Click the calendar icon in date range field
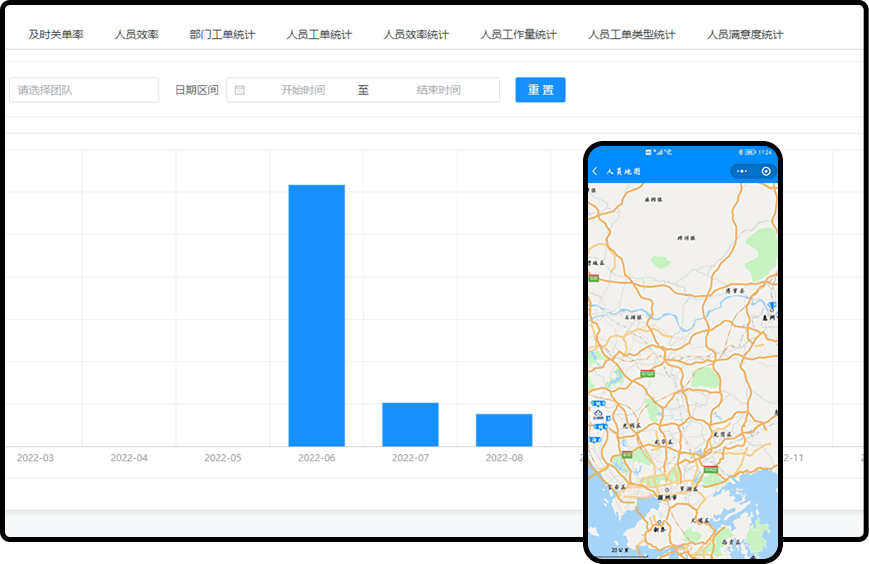 coord(240,90)
